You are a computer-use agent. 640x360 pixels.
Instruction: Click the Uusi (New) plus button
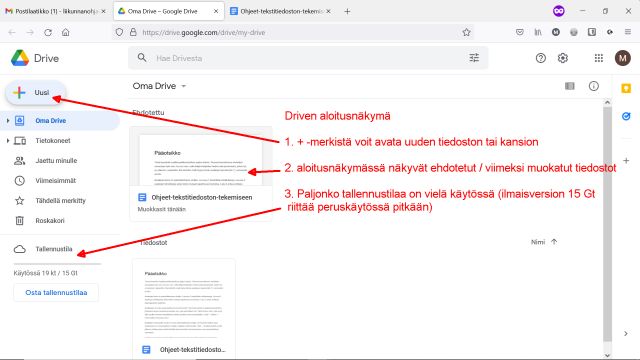pos(36,93)
